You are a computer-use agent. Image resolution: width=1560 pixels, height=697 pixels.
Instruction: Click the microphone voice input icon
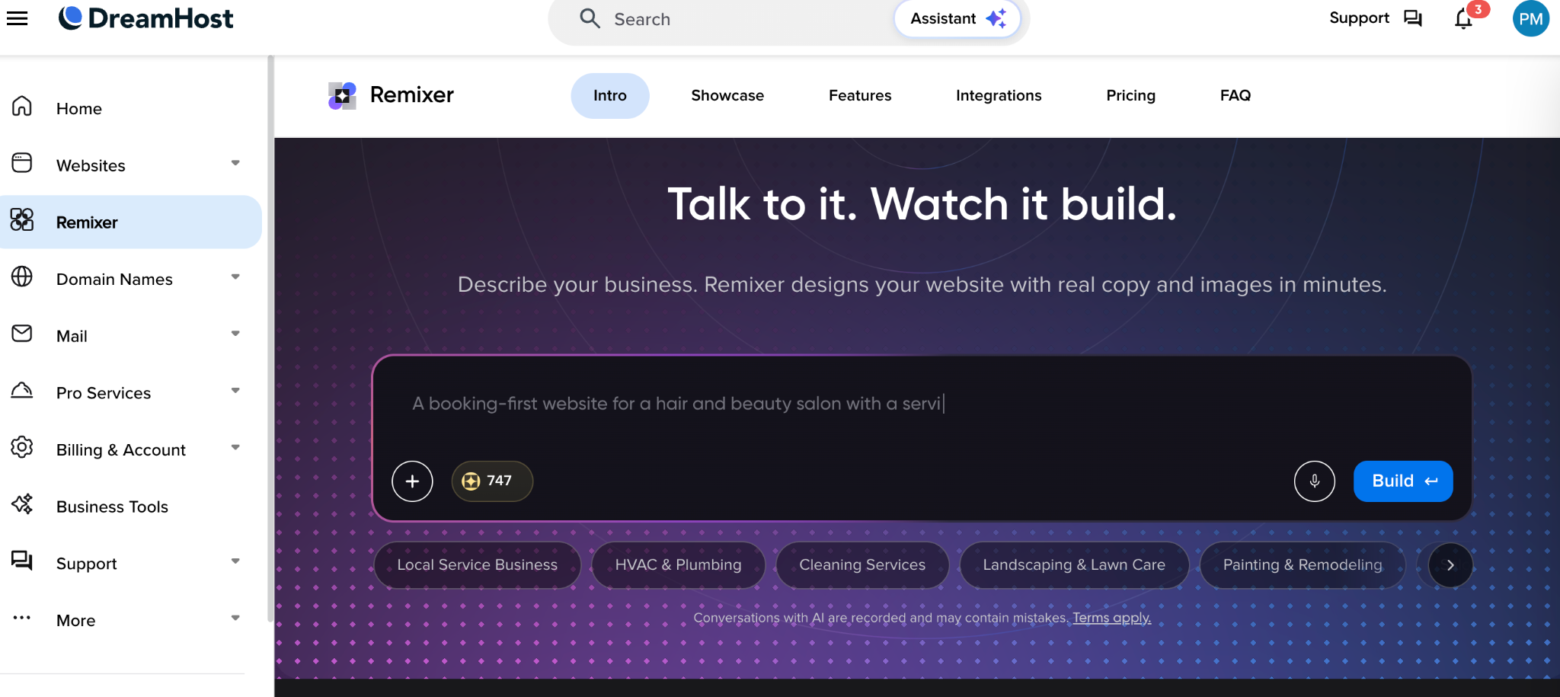(x=1314, y=481)
